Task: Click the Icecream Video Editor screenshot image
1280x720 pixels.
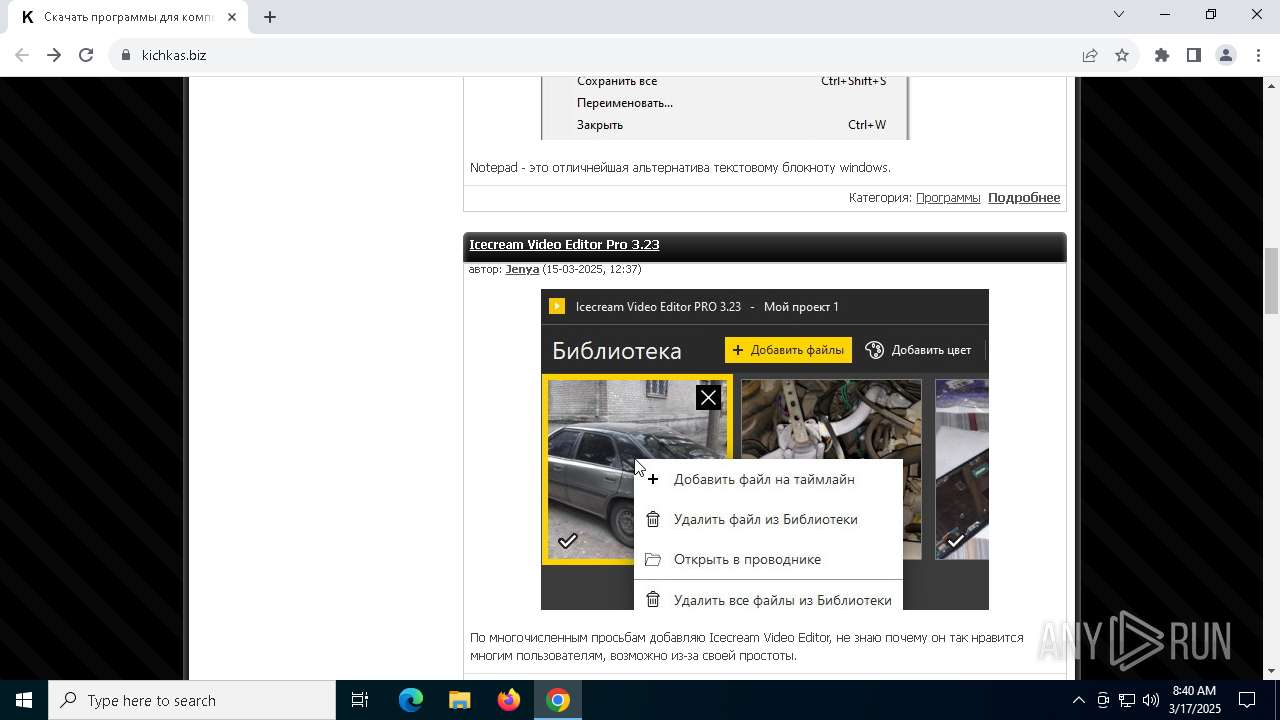Action: pyautogui.click(x=765, y=449)
